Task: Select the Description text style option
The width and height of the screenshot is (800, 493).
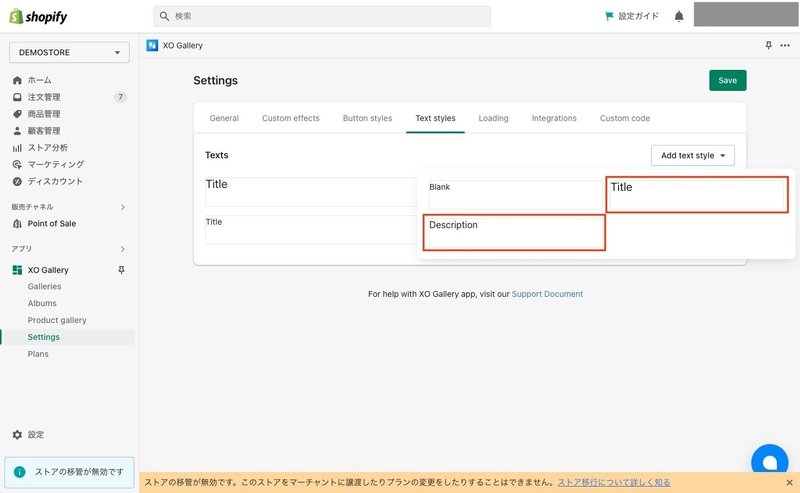Action: [x=514, y=233]
